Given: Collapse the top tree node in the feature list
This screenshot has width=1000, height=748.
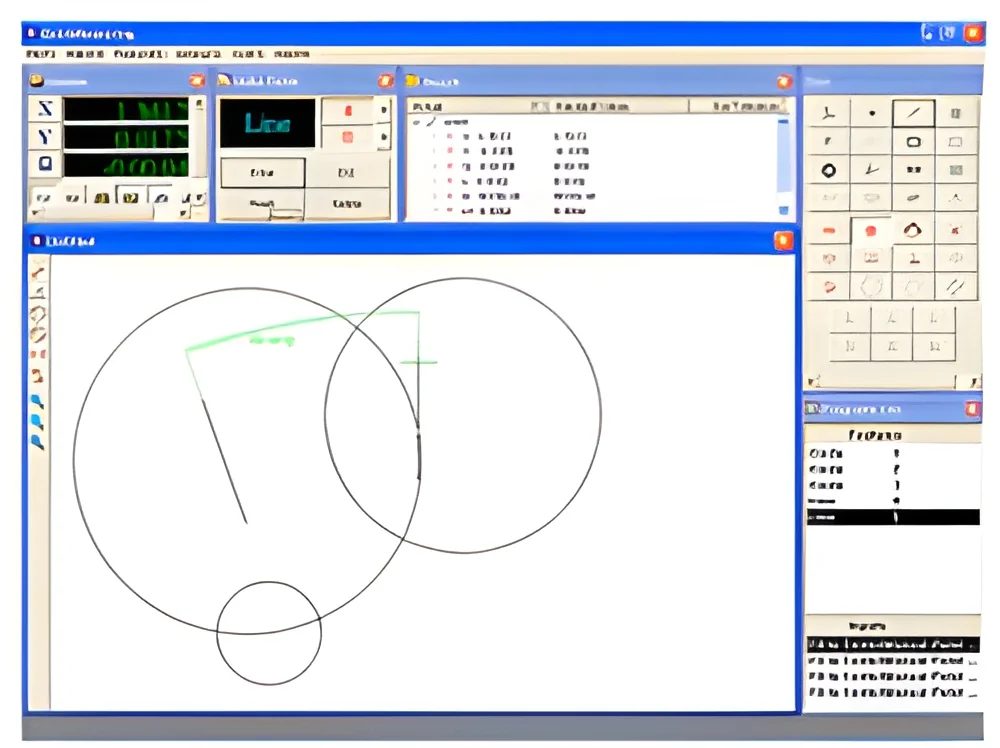Looking at the screenshot, I should pyautogui.click(x=416, y=121).
